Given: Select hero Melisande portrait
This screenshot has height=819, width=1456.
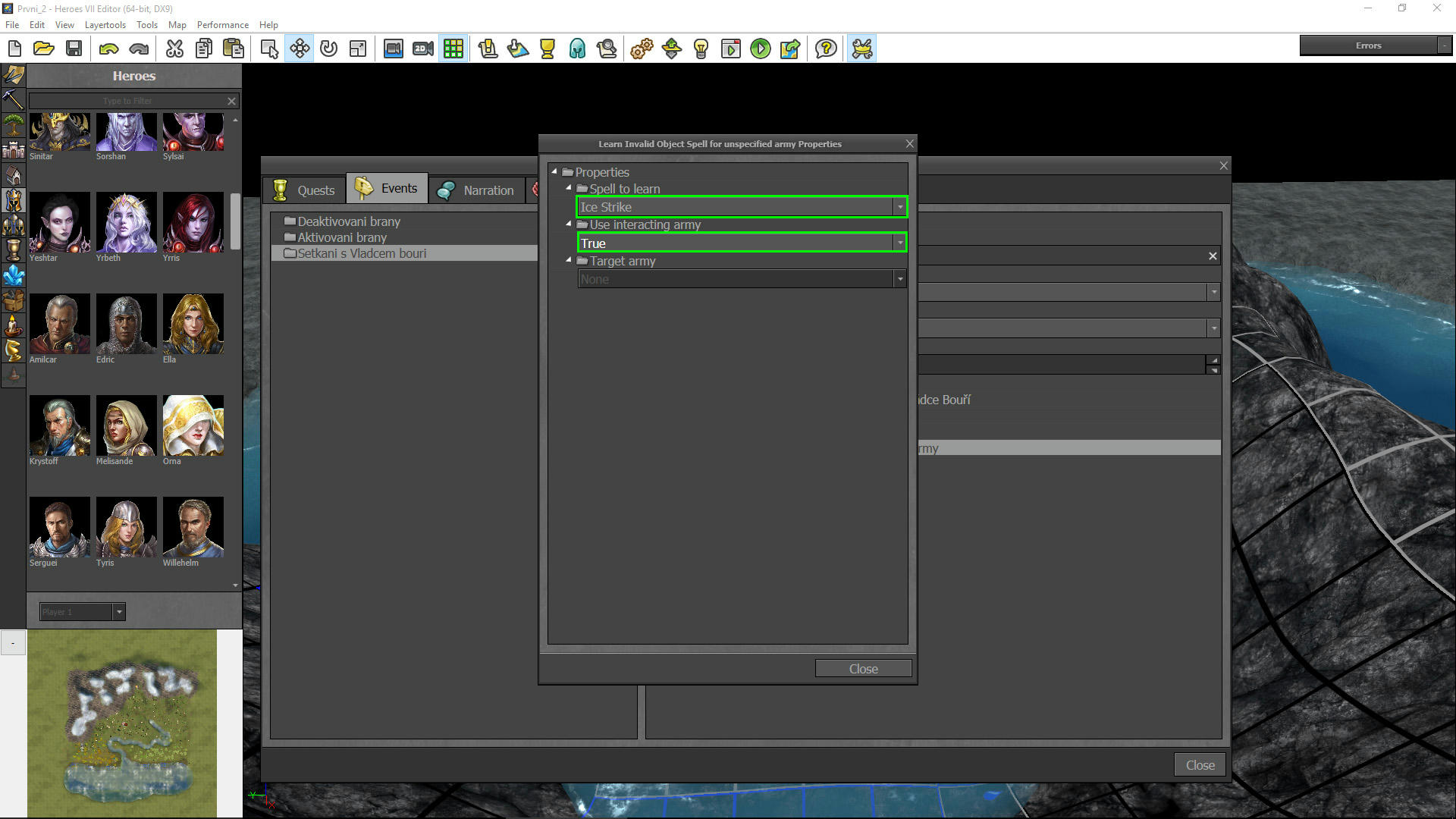Looking at the screenshot, I should pos(126,425).
